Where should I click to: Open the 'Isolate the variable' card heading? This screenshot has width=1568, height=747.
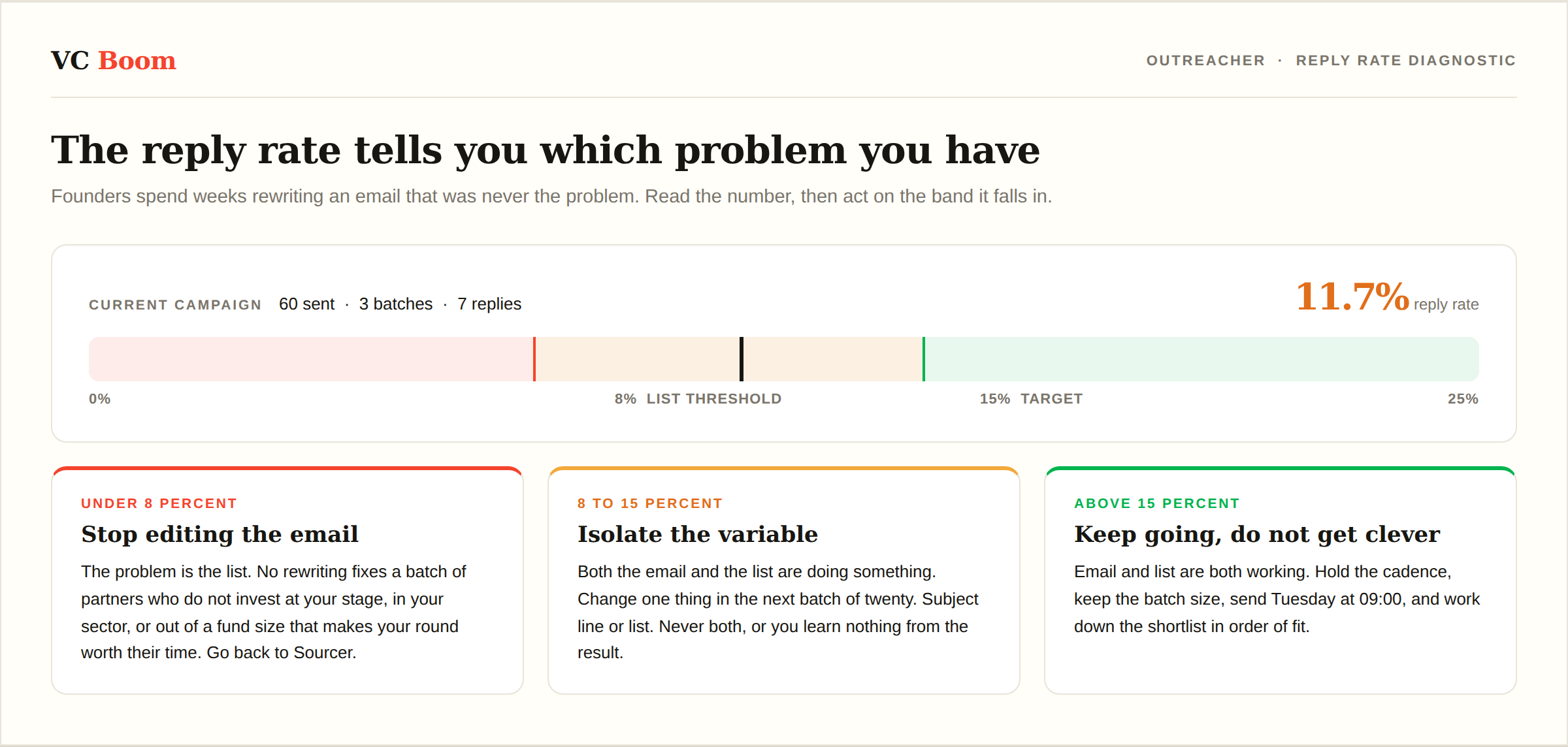[698, 534]
